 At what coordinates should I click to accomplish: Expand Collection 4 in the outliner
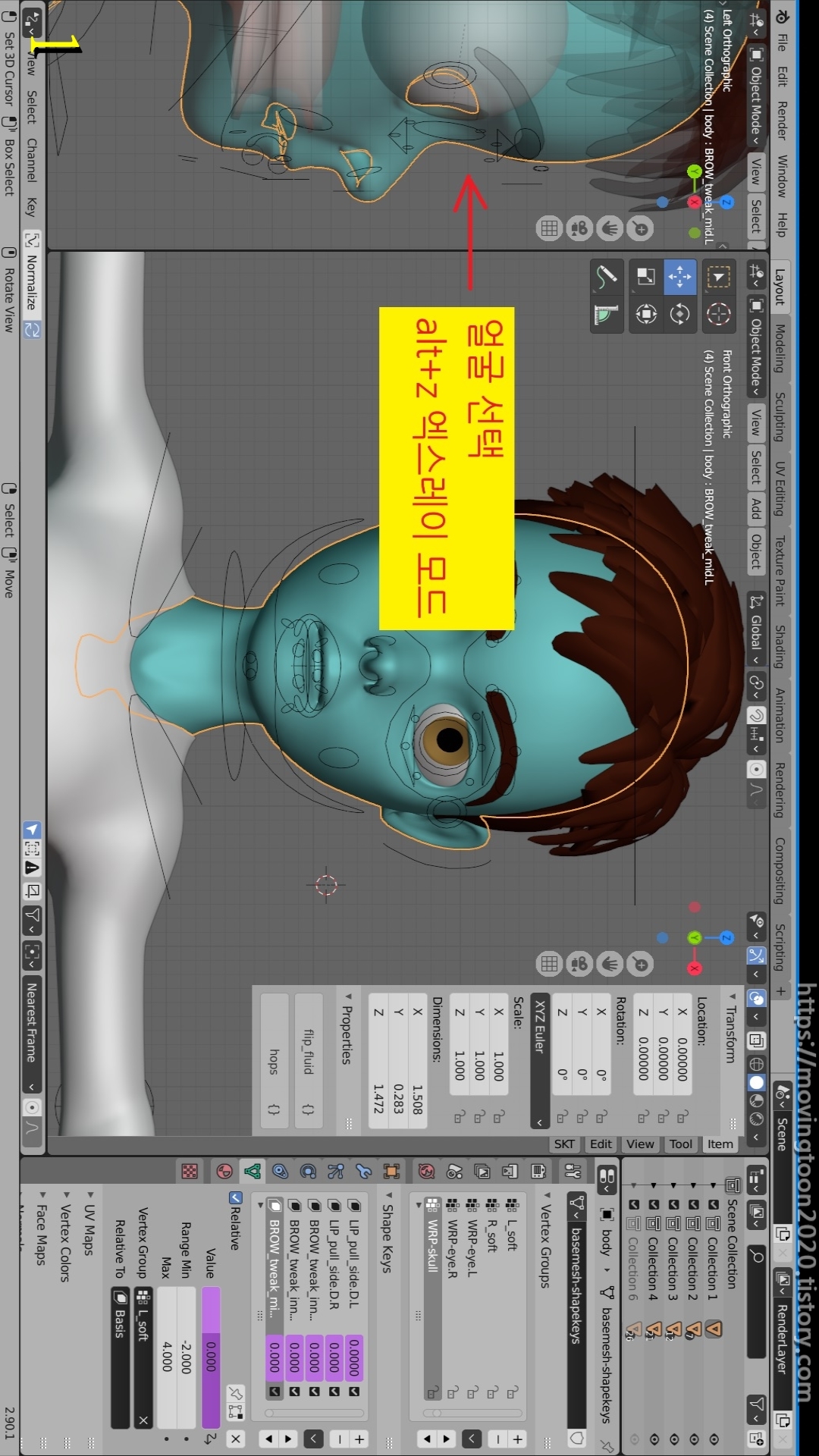tap(653, 1185)
